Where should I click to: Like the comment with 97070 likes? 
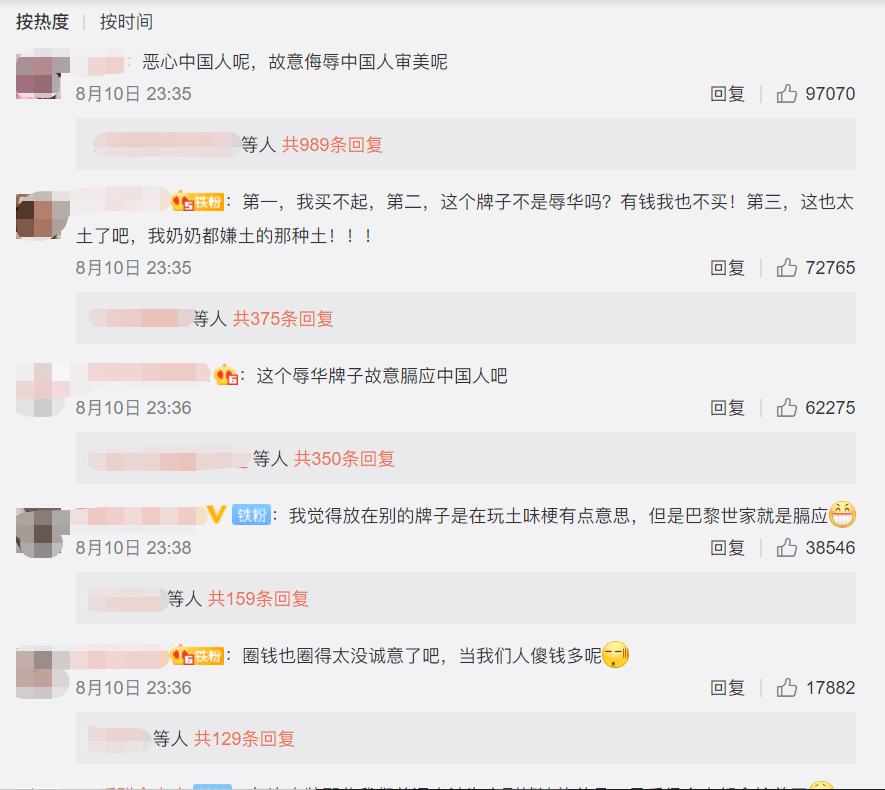(x=786, y=93)
